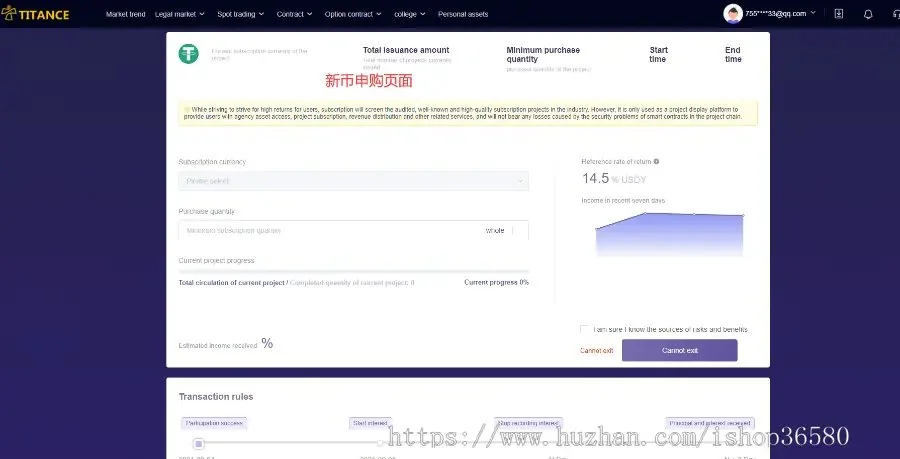Click 'Total issuance amount' heading
Viewport: 900px width, 459px height.
tap(406, 50)
